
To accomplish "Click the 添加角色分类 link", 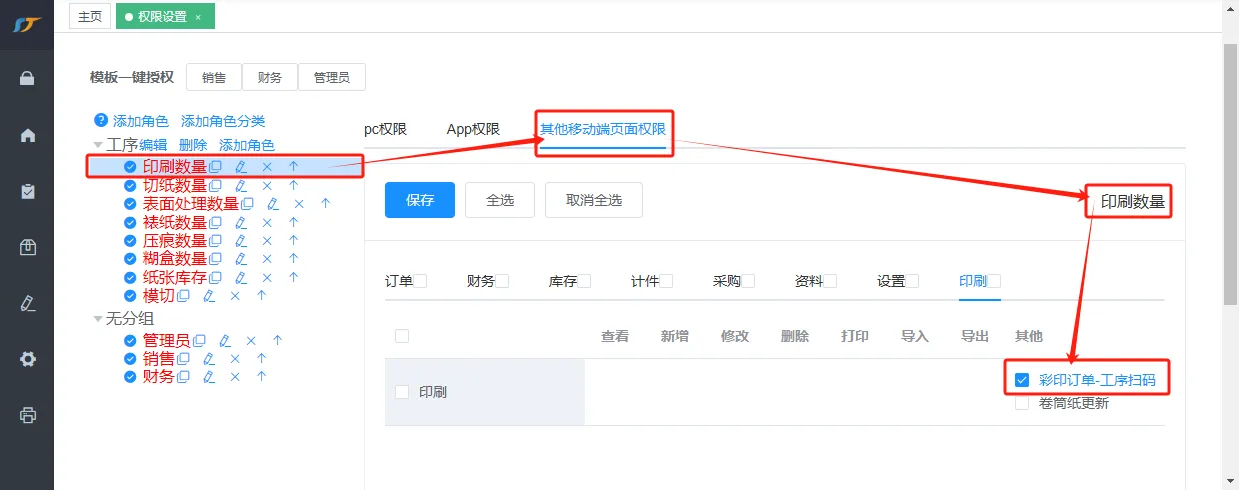I will 223,121.
